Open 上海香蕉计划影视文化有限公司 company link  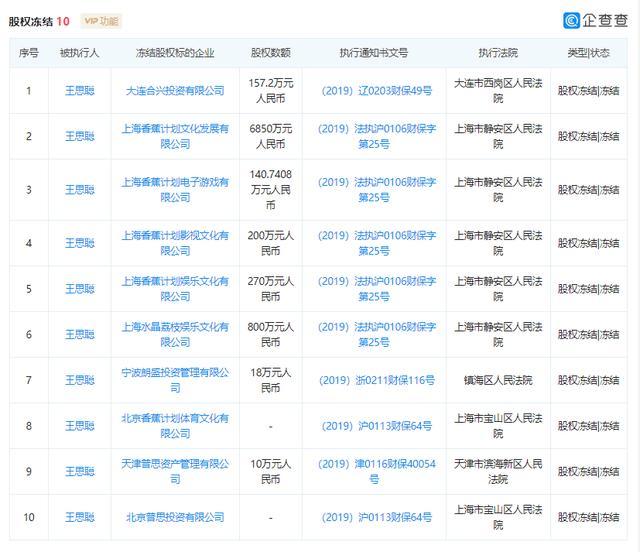pyautogui.click(x=175, y=243)
